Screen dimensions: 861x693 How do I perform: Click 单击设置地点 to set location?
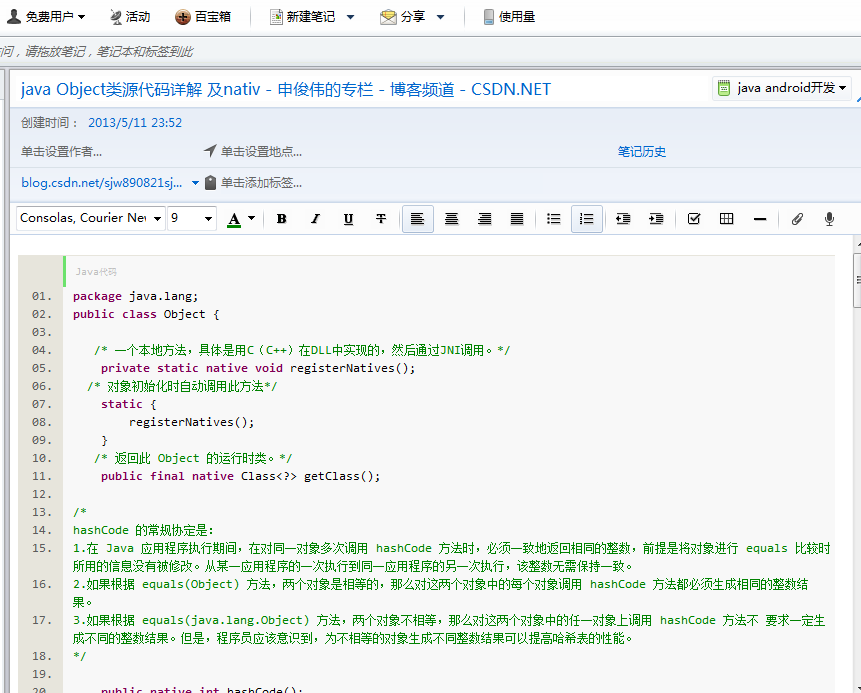(261, 152)
